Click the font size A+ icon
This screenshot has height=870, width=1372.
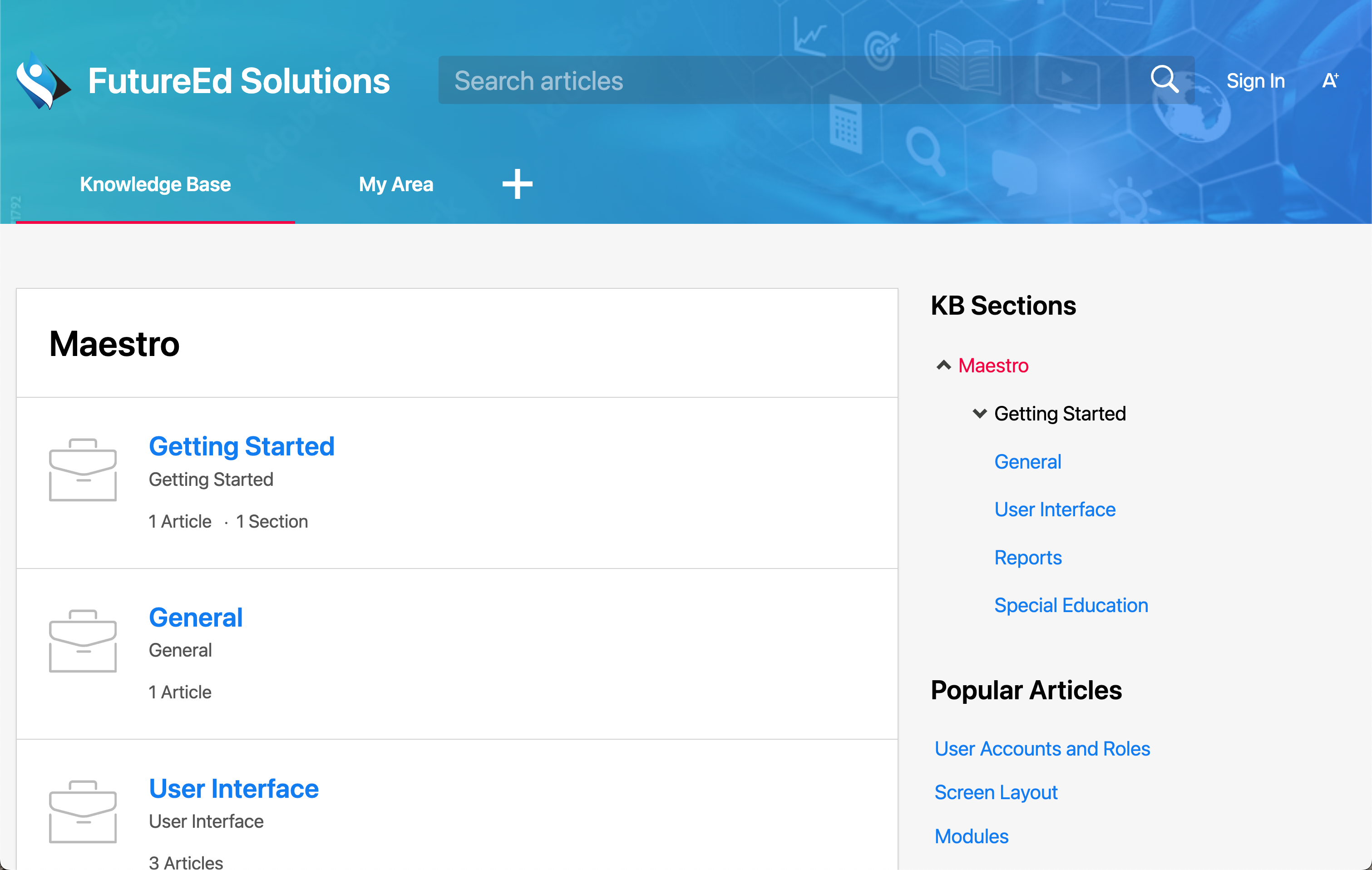(1330, 80)
